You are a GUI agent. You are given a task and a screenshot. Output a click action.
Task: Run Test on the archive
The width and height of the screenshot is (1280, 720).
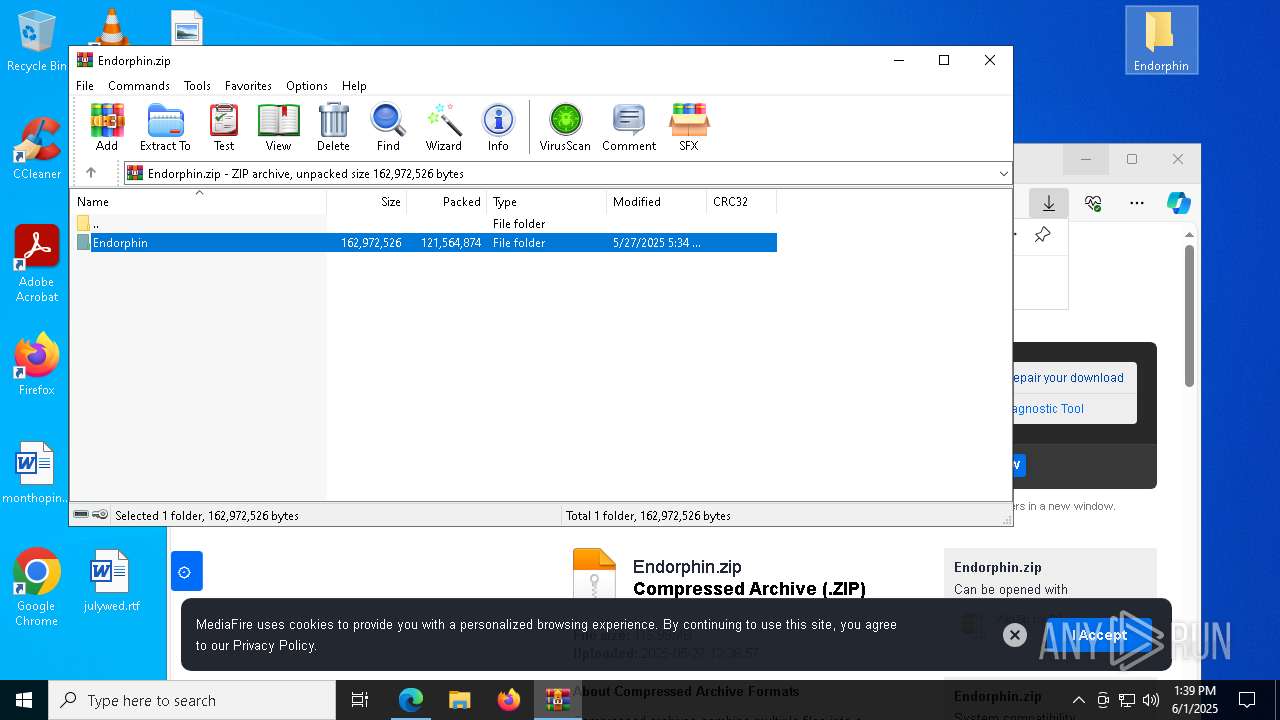click(x=224, y=127)
